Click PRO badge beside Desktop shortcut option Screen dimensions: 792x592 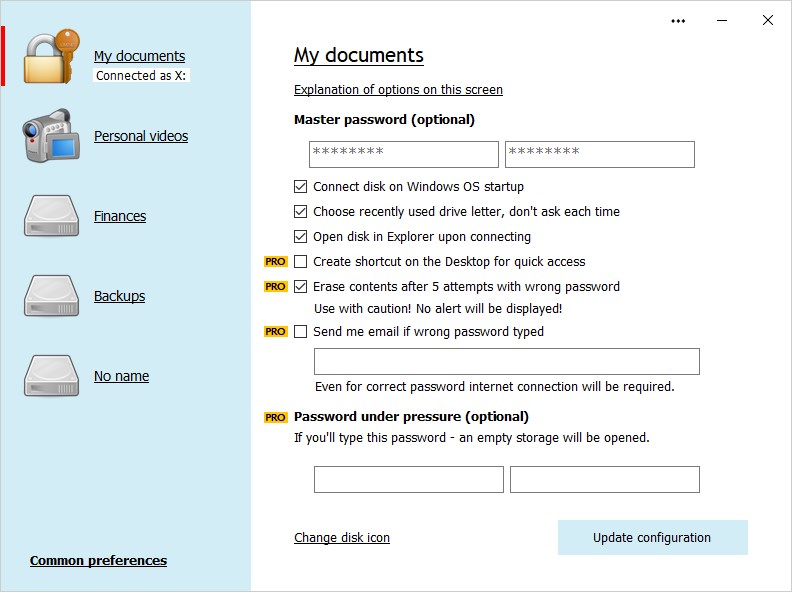[275, 262]
